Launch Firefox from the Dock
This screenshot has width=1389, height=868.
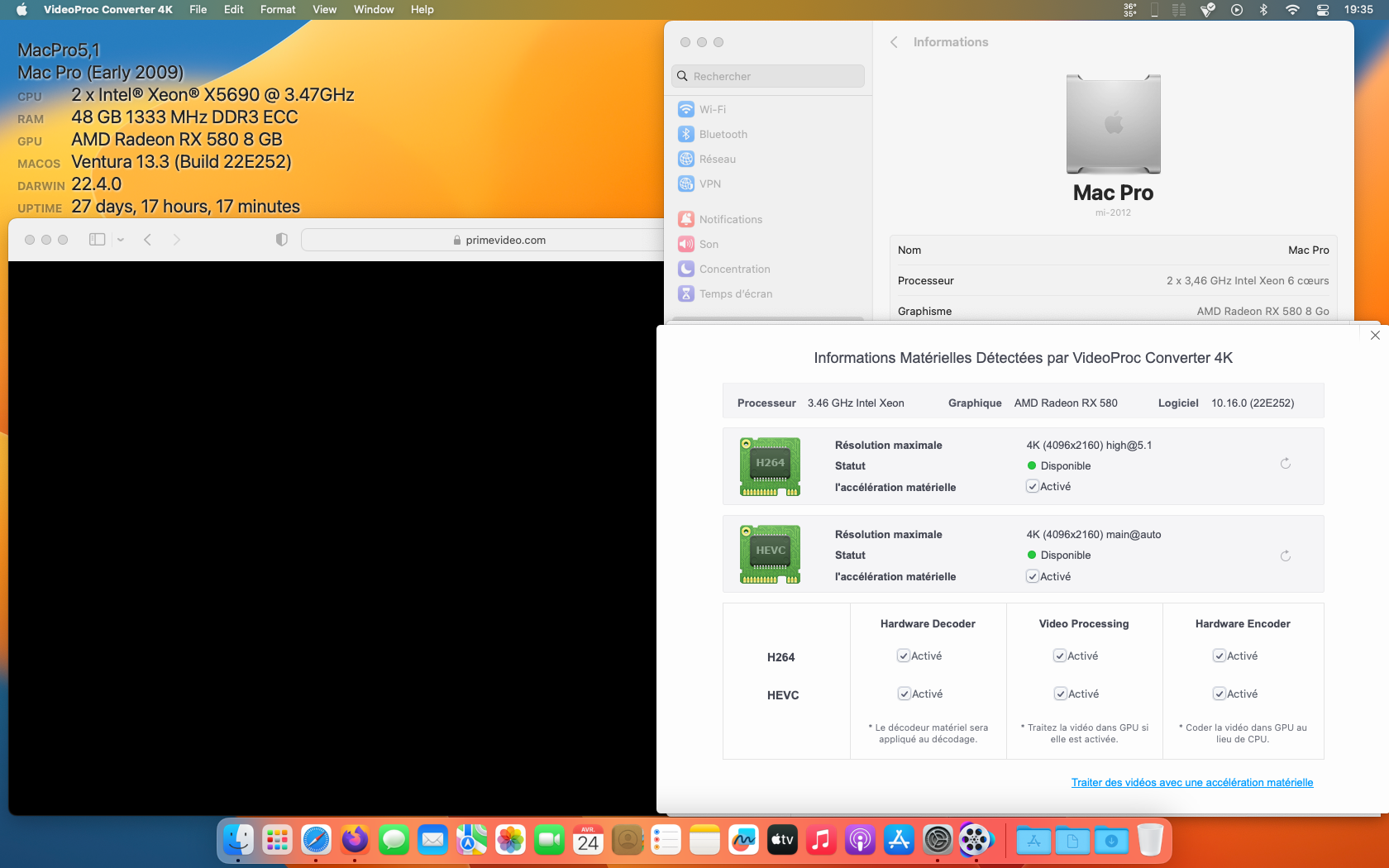(x=356, y=841)
